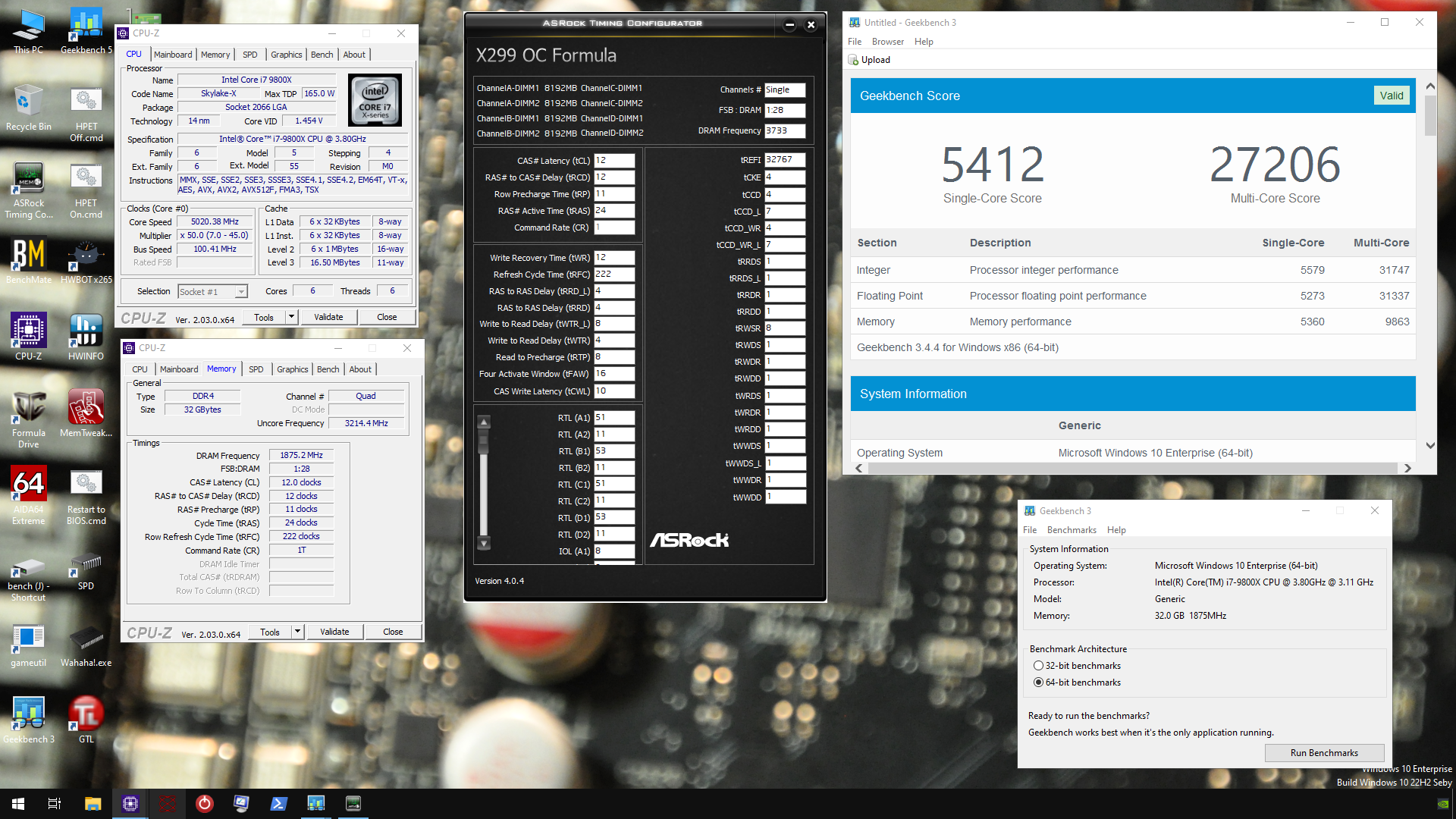This screenshot has width=1456, height=819.
Task: Open the ASRock Timing Configurator shortcut
Action: pos(29,190)
